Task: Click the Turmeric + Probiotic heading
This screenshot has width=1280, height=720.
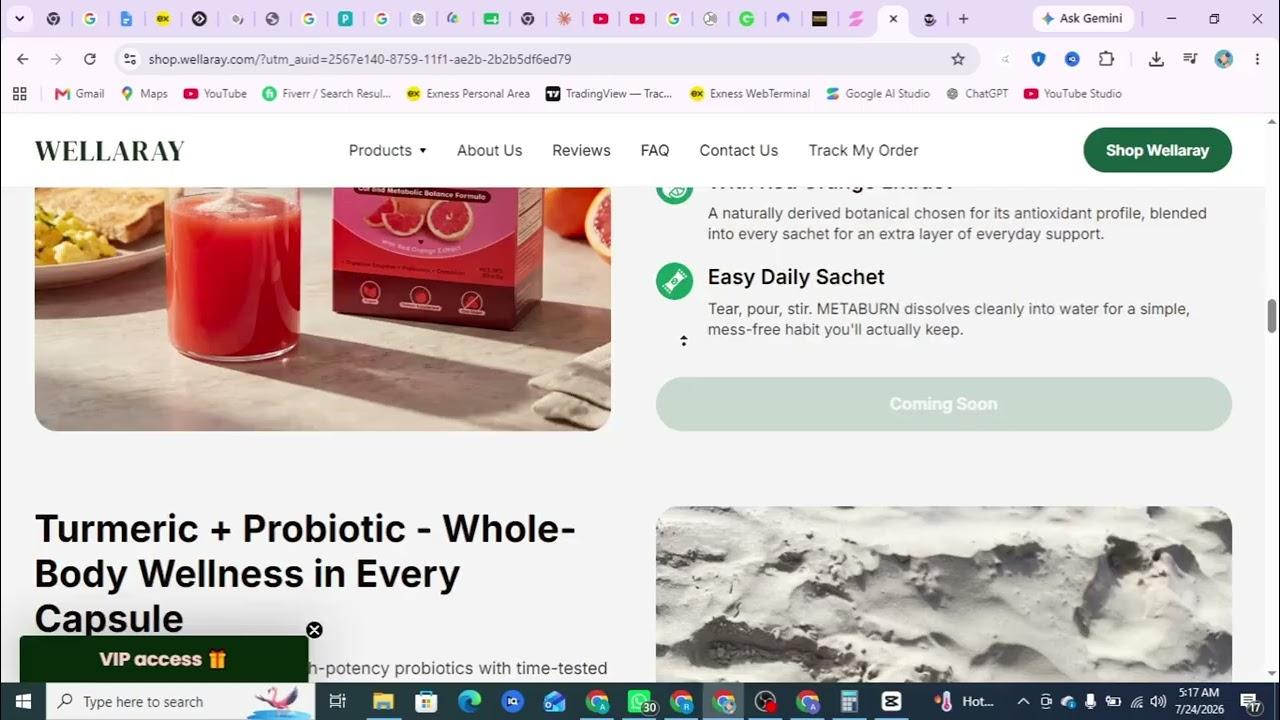Action: pos(305,573)
